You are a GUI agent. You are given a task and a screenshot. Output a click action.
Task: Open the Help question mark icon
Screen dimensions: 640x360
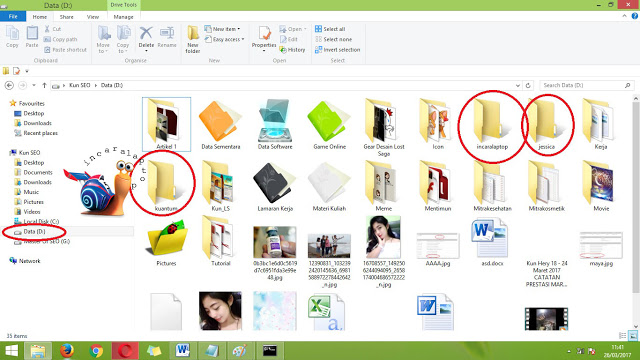coord(635,16)
